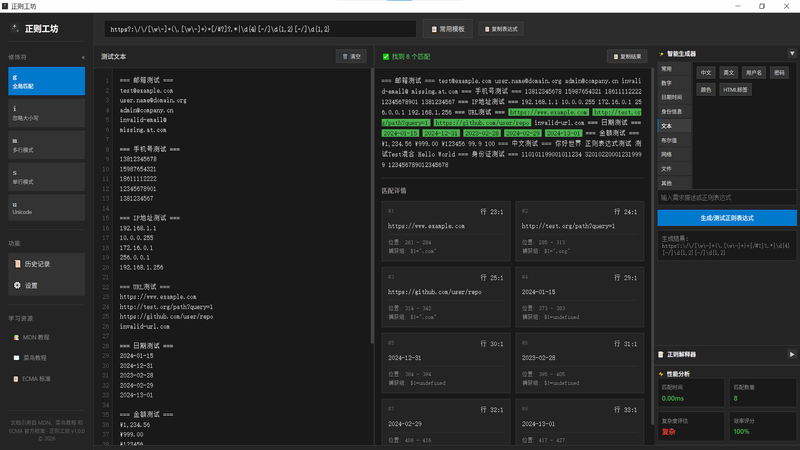Click the 常用模板 button
This screenshot has width=800, height=450.
coord(447,29)
